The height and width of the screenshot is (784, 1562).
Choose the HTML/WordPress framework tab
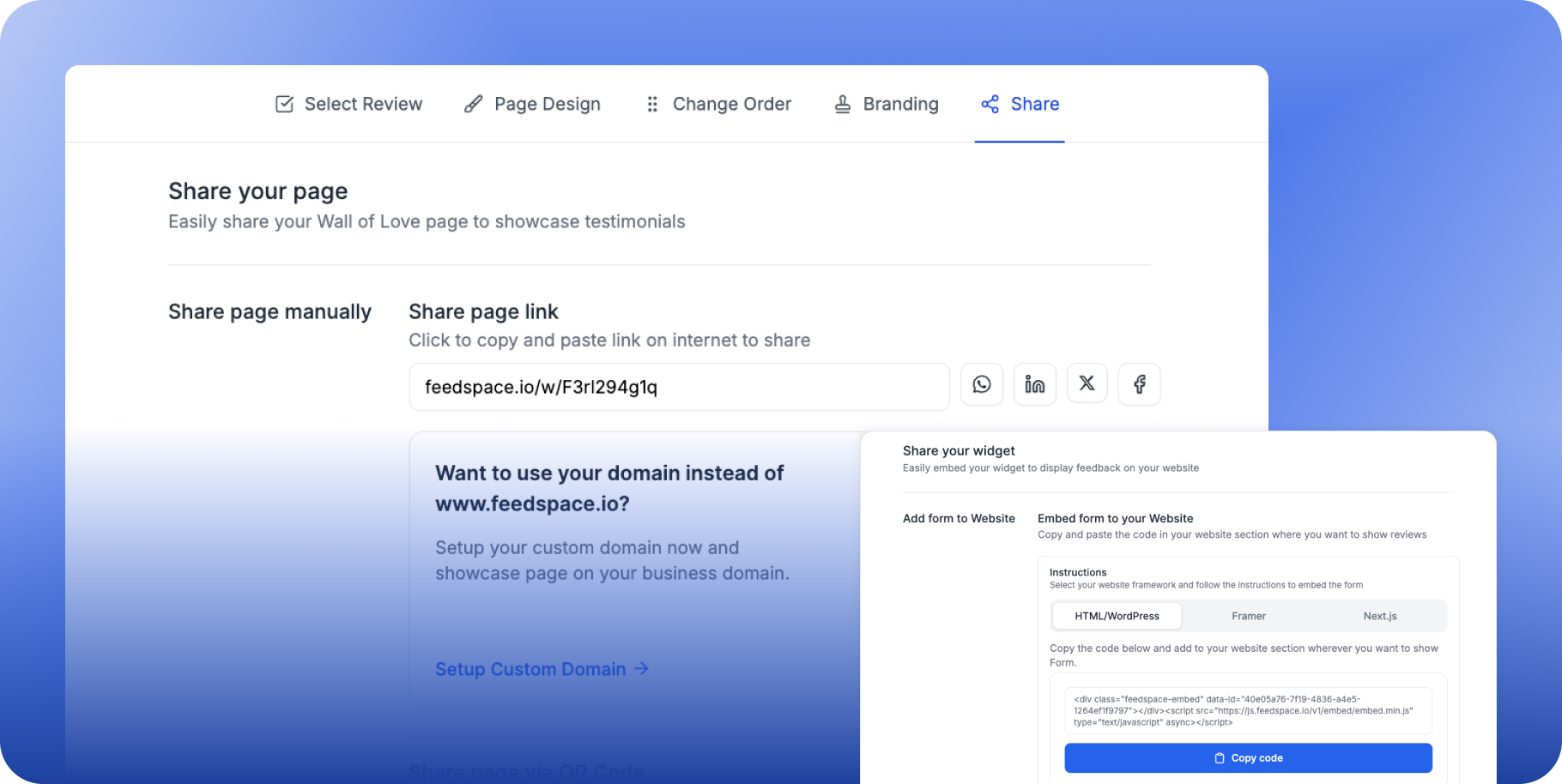tap(1117, 616)
